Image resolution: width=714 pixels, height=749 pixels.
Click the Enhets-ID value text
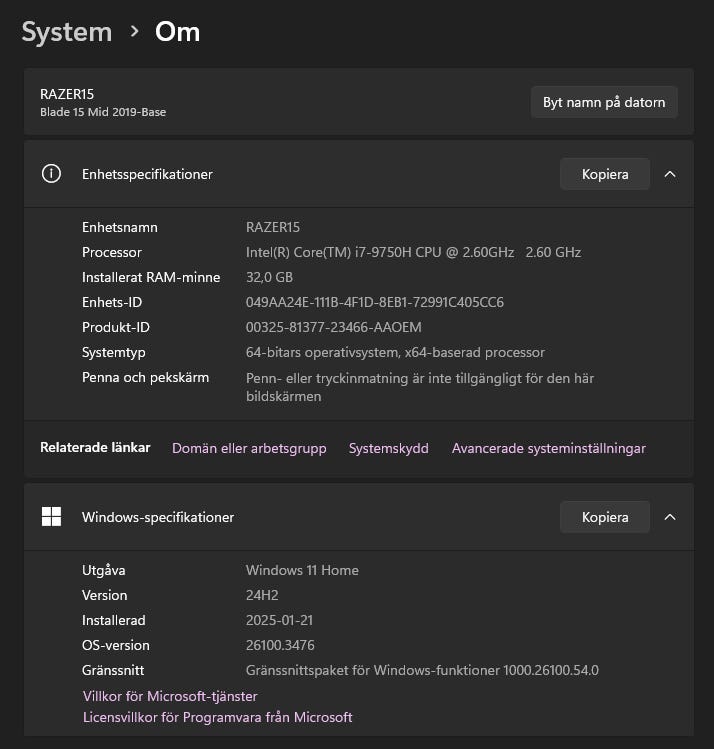374,302
